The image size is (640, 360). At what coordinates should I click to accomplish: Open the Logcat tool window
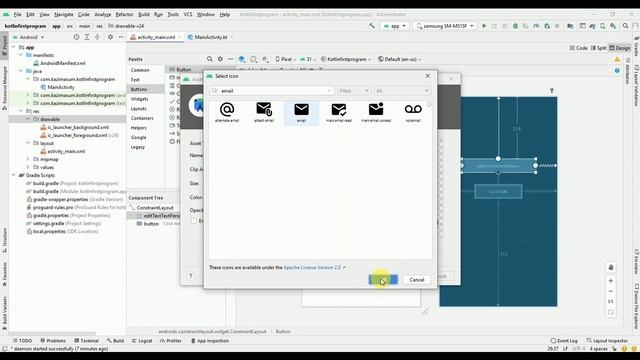point(142,341)
